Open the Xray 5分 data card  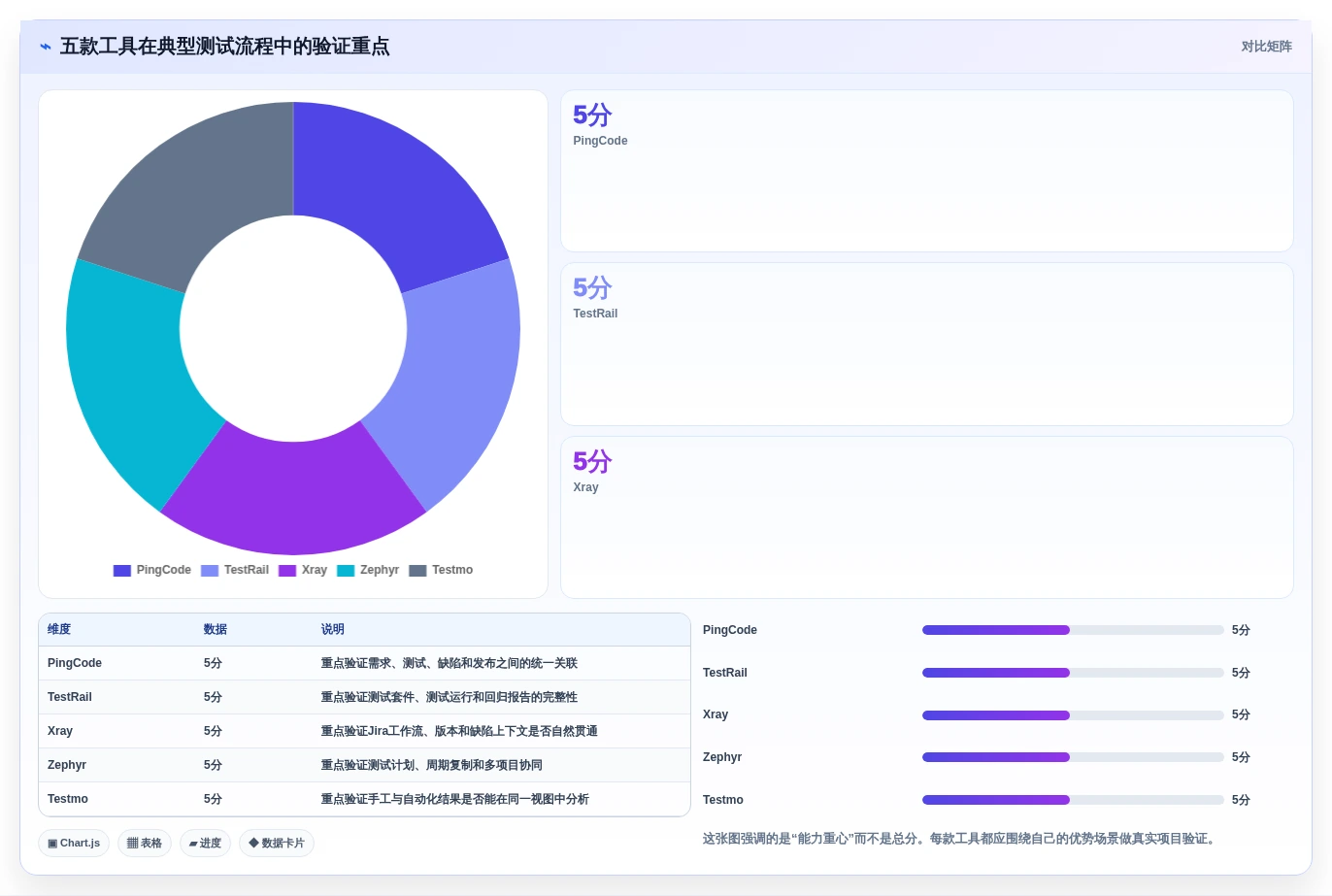[x=927, y=517]
